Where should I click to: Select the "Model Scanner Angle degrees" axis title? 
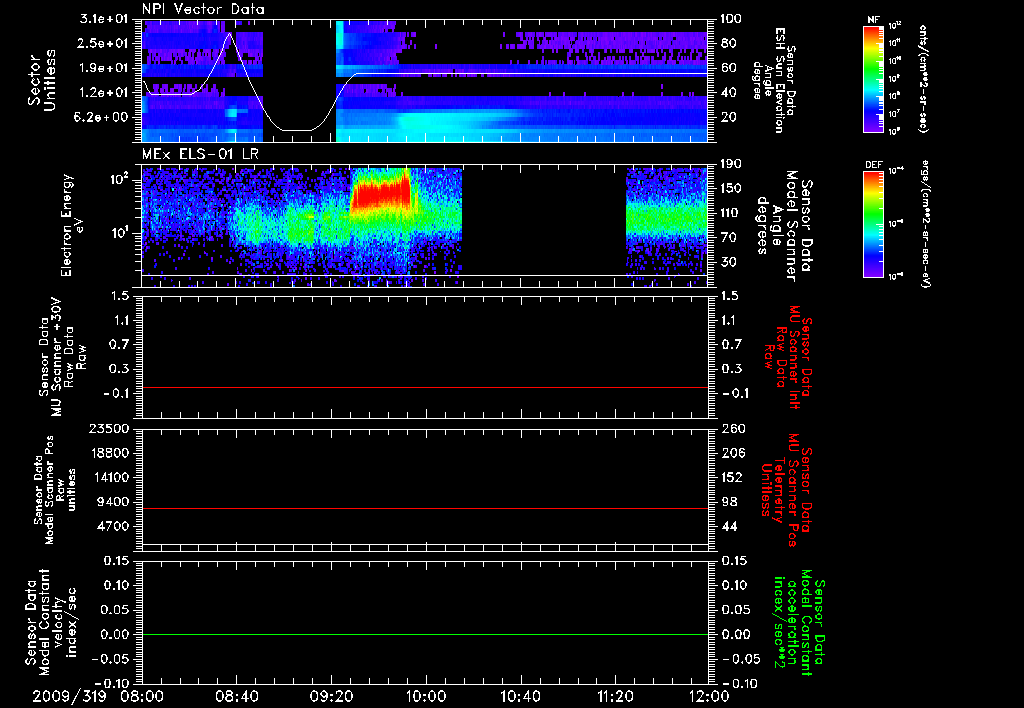pos(784,226)
